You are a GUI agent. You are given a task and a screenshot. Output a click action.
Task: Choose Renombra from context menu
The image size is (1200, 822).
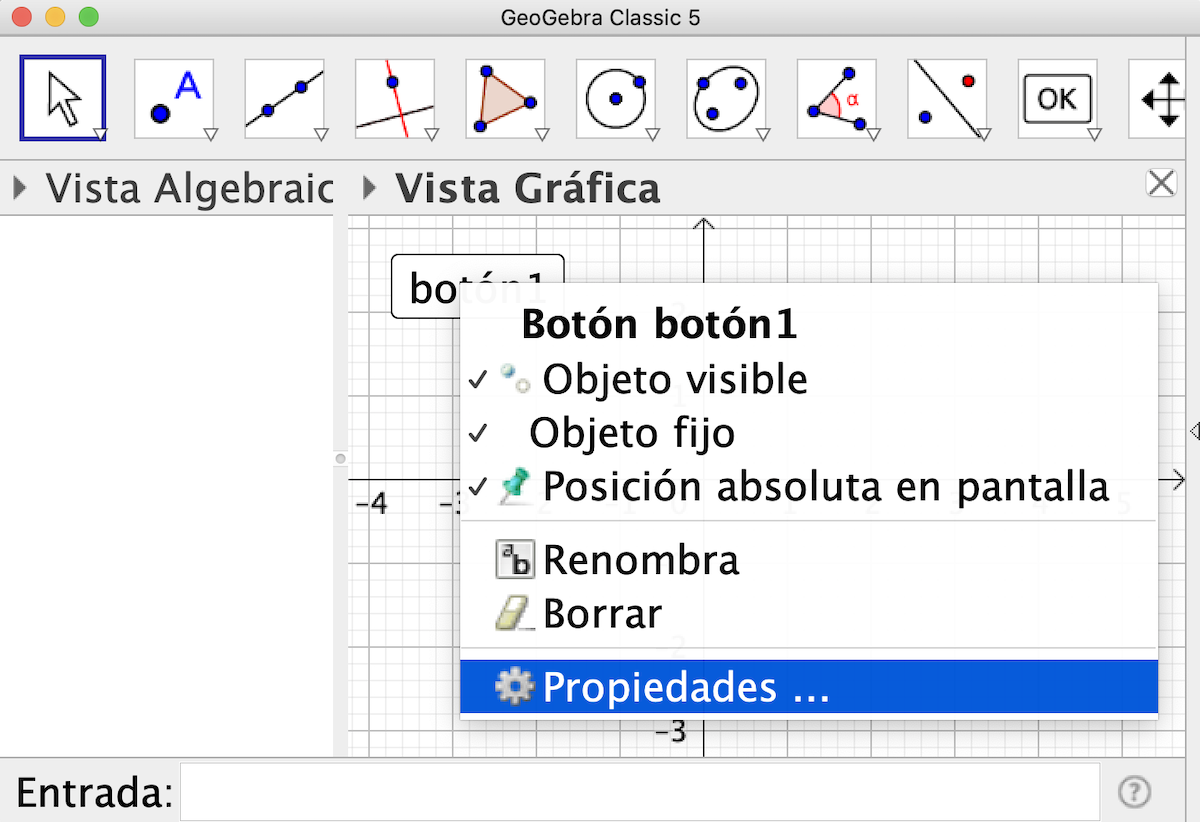click(808, 560)
